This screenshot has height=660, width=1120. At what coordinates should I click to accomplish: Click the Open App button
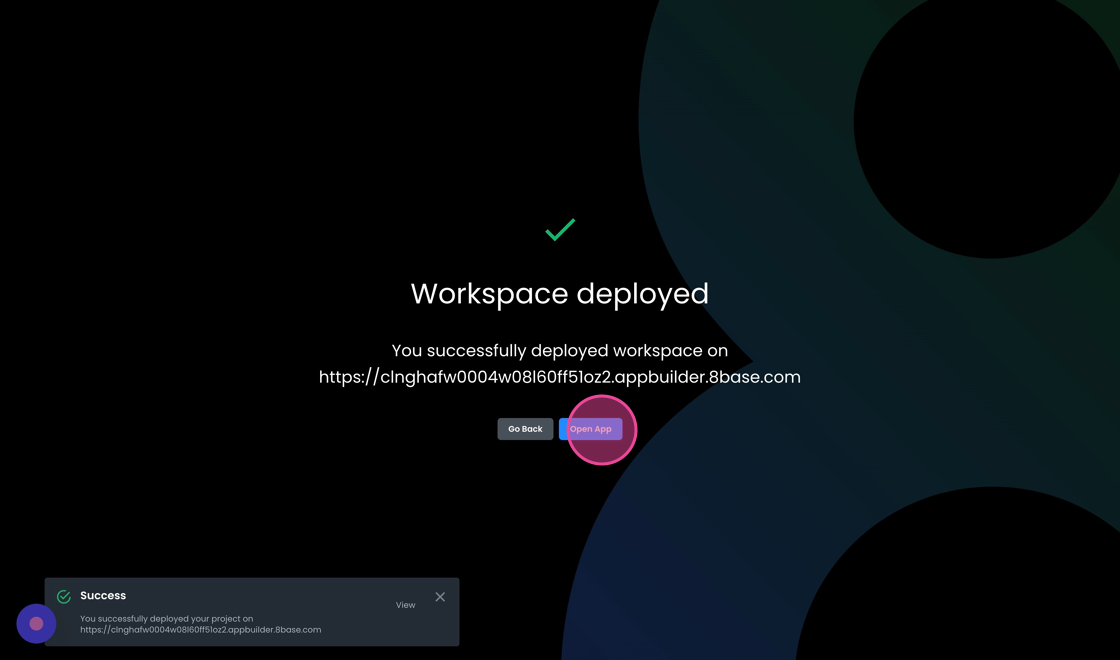click(x=591, y=429)
